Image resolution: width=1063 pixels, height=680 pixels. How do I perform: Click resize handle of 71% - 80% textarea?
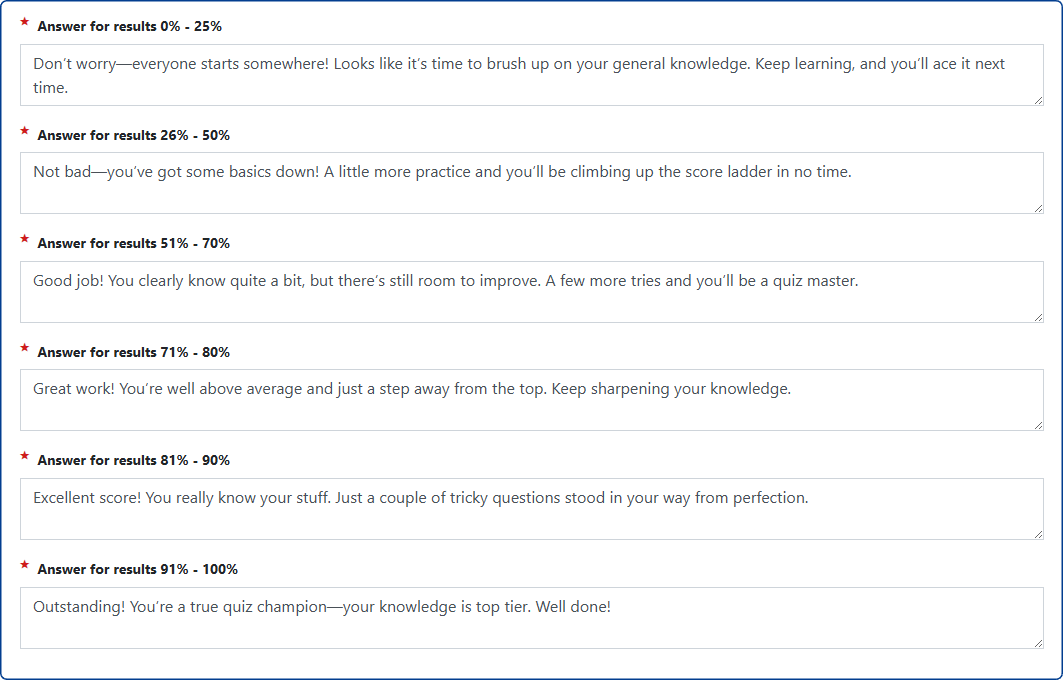tap(1038, 425)
